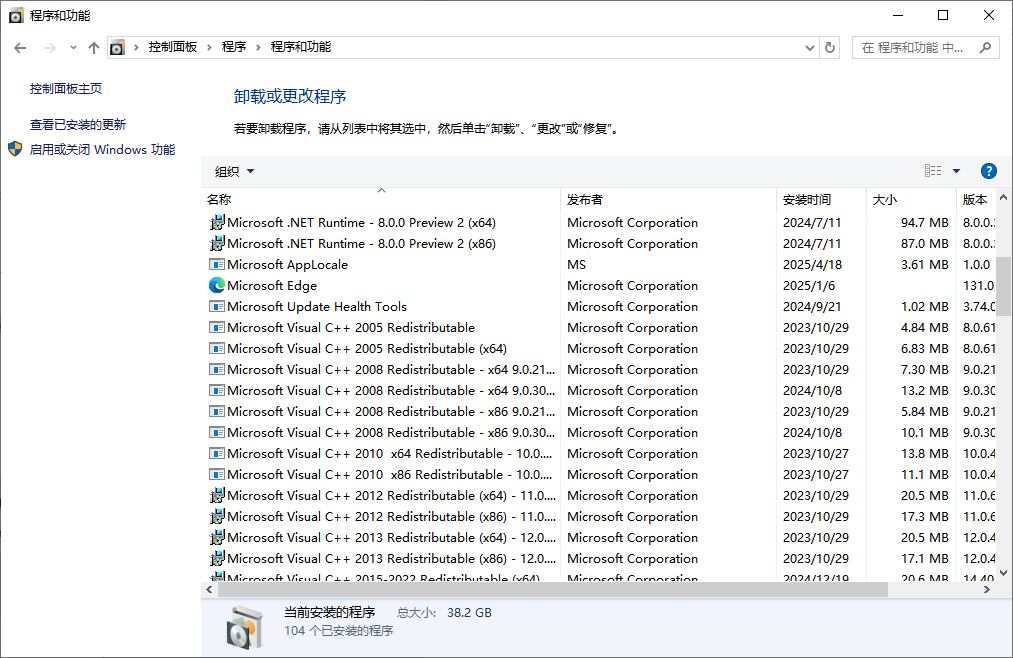Sort by the 安装时间 column header
Screen dimensions: 1013x658
[x=821, y=200]
